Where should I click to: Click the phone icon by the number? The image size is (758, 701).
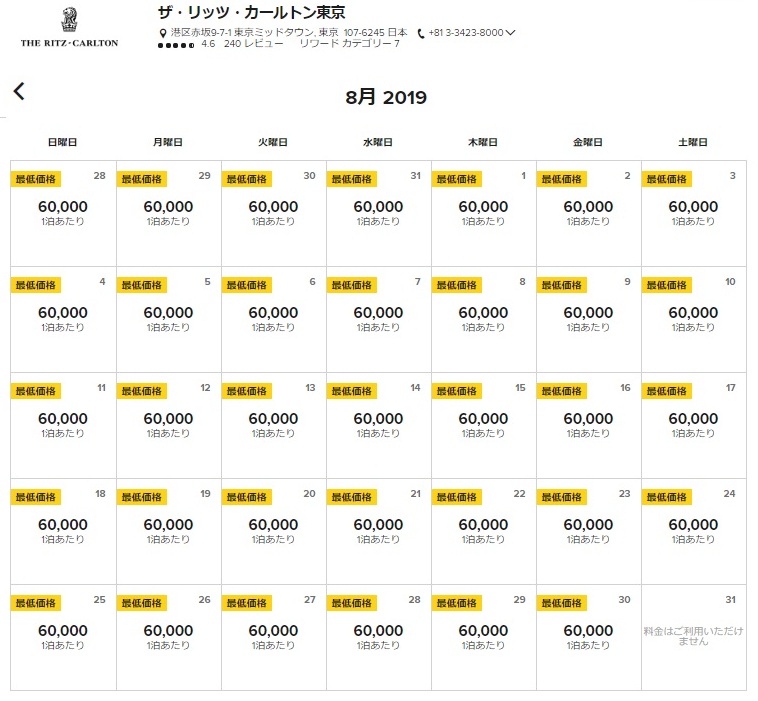[421, 33]
